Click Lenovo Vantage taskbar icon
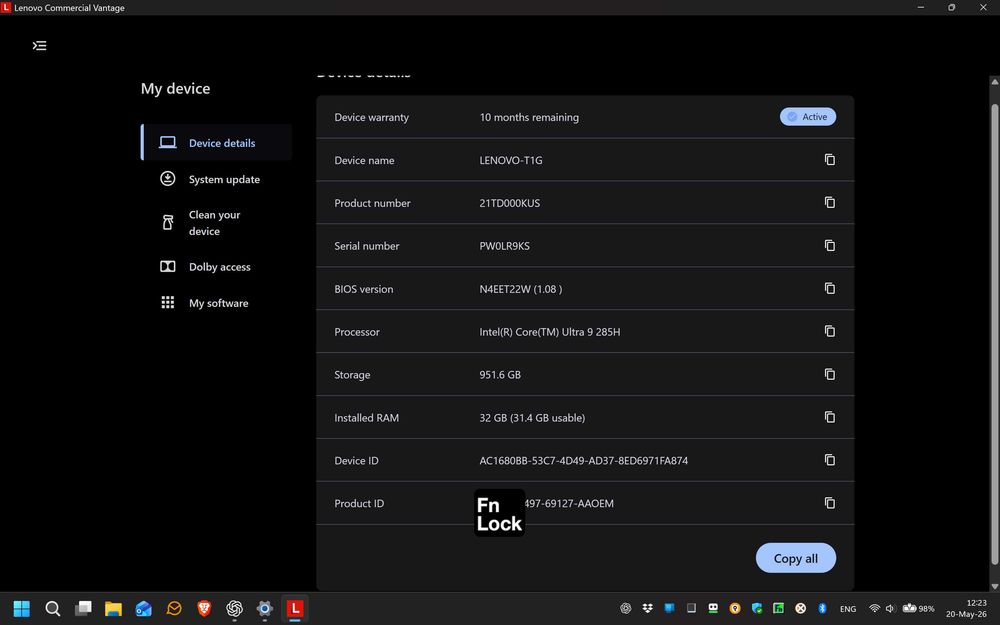The image size is (1000, 625). pyautogui.click(x=295, y=608)
